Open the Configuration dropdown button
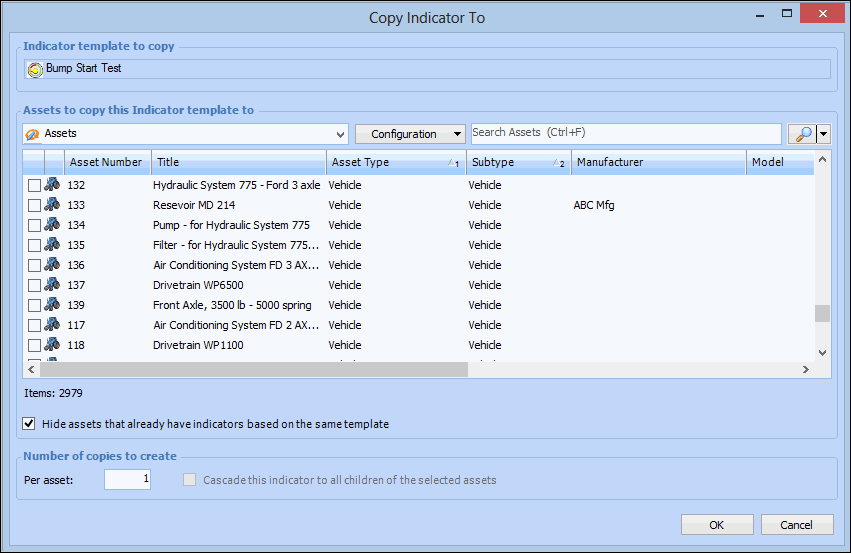This screenshot has height=553, width=851. pyautogui.click(x=410, y=134)
